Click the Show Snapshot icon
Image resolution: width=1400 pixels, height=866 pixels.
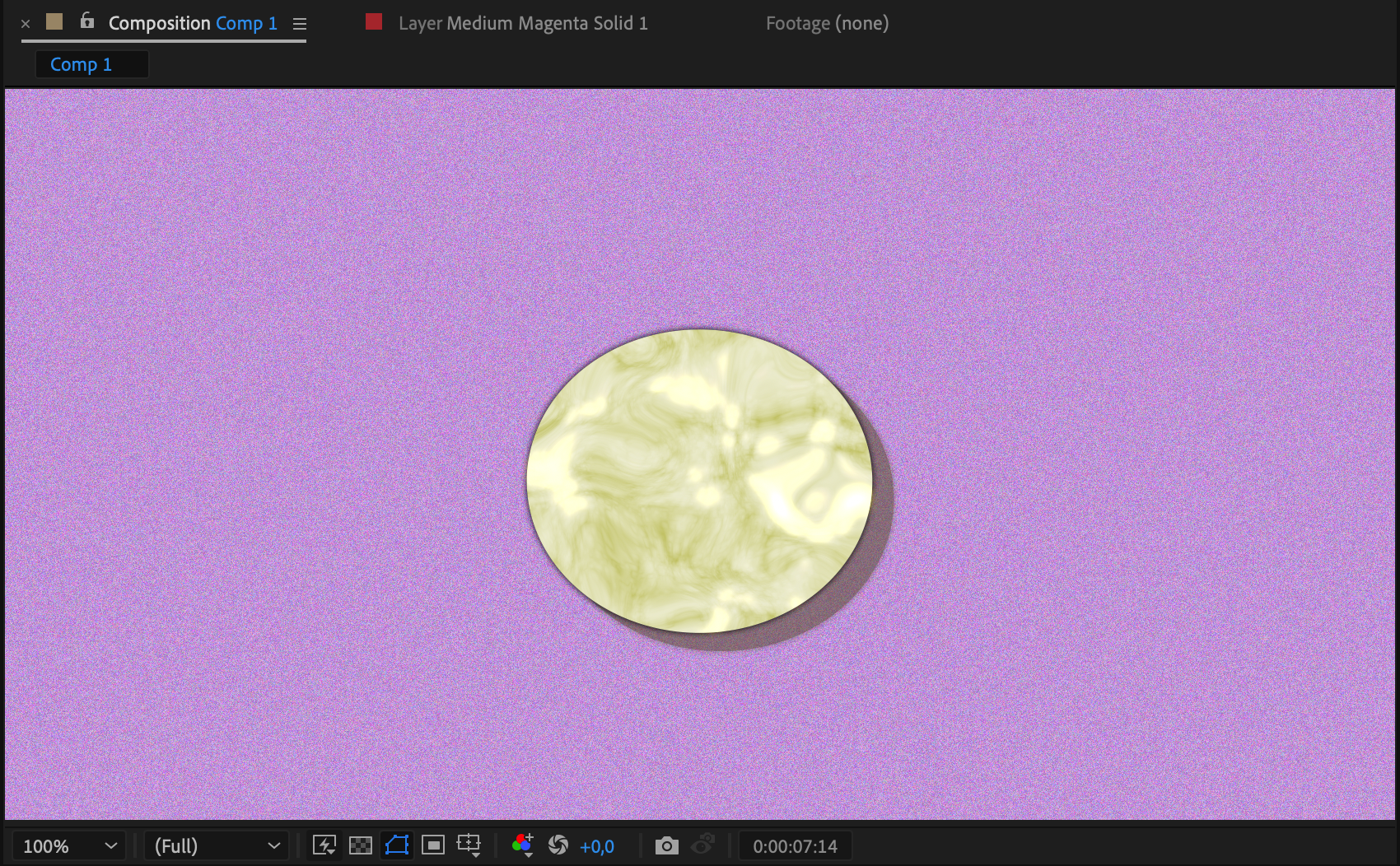pyautogui.click(x=702, y=845)
